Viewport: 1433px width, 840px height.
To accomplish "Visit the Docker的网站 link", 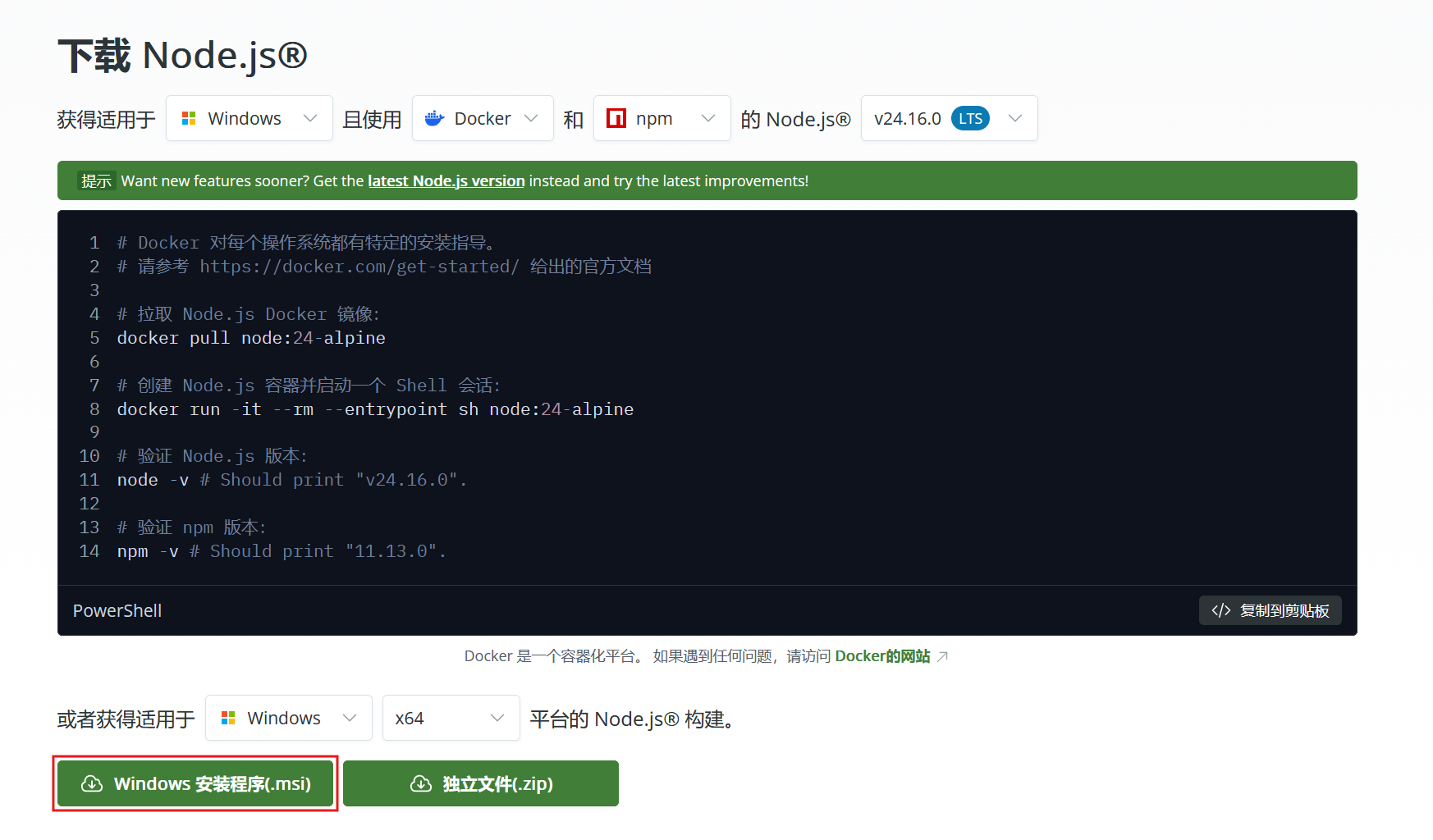I will click(x=882, y=656).
